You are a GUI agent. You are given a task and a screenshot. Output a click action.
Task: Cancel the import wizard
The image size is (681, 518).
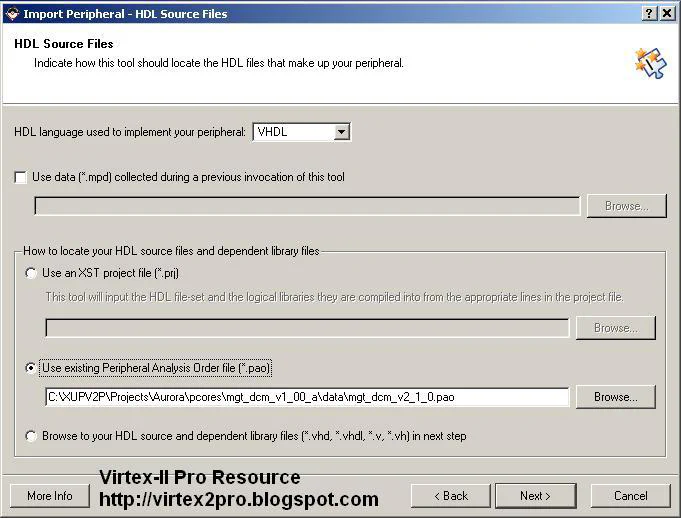(630, 495)
